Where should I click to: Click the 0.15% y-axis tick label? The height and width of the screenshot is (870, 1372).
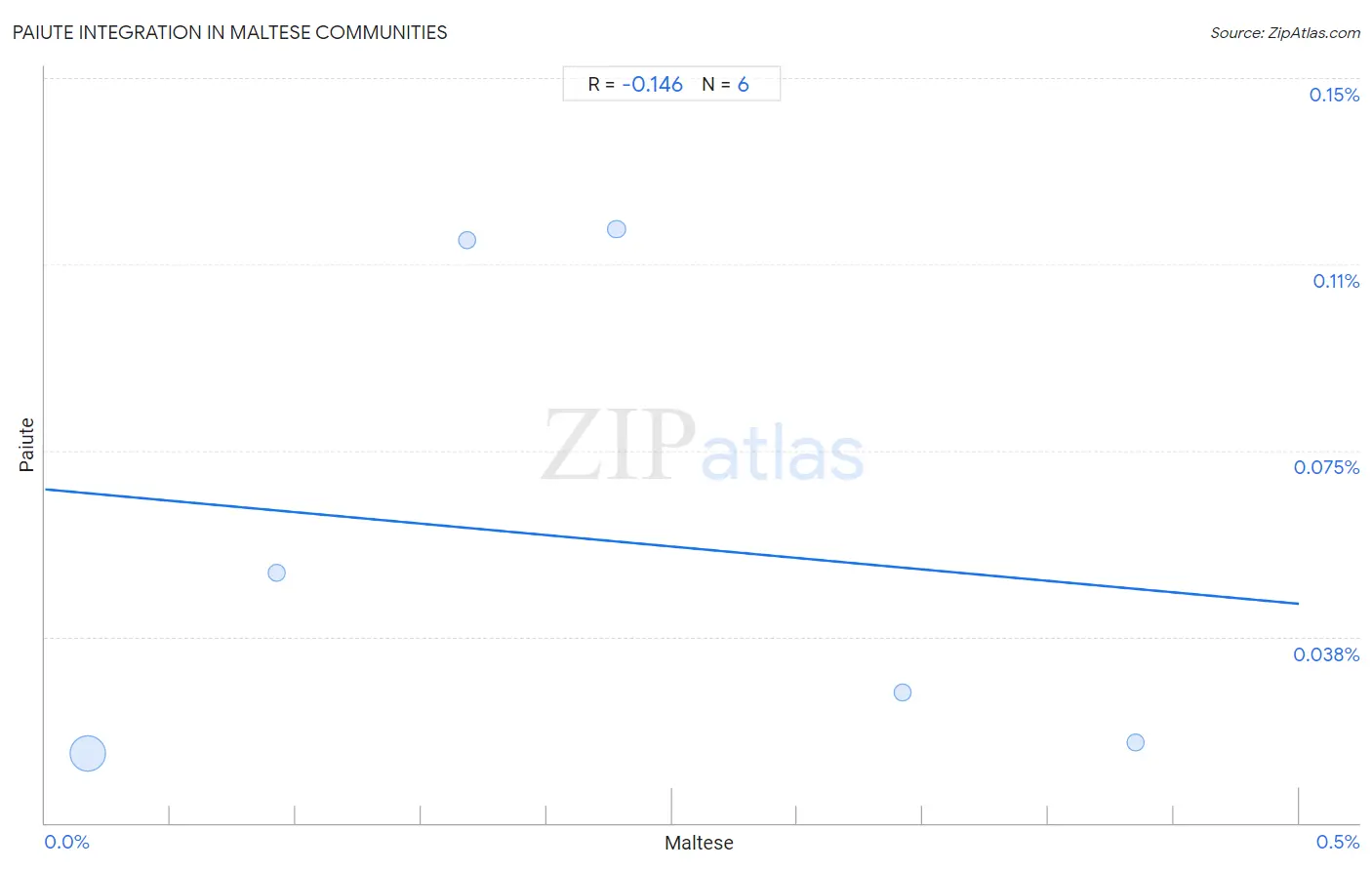click(1334, 95)
